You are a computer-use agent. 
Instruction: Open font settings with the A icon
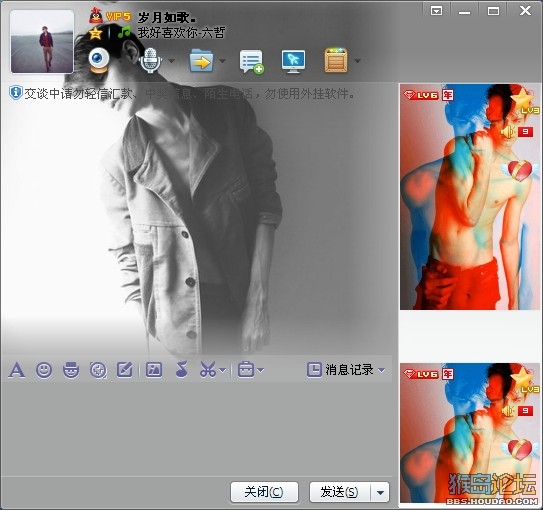[17, 370]
